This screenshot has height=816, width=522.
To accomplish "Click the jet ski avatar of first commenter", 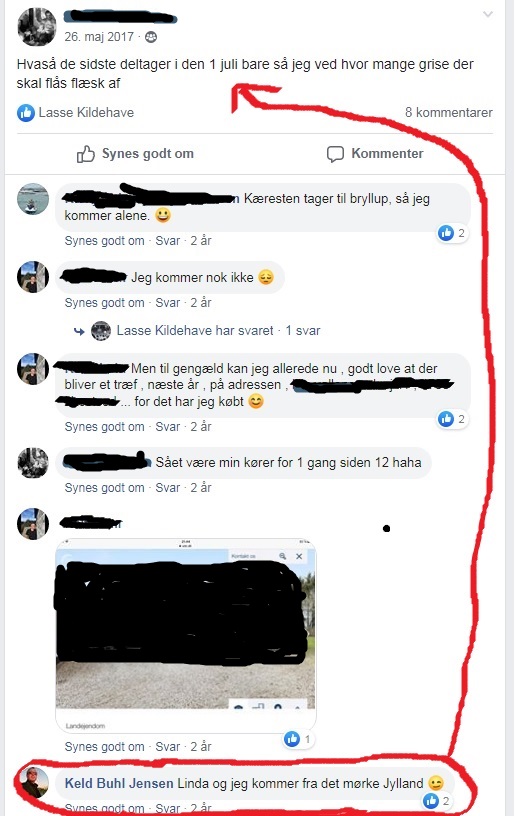I will [33, 199].
